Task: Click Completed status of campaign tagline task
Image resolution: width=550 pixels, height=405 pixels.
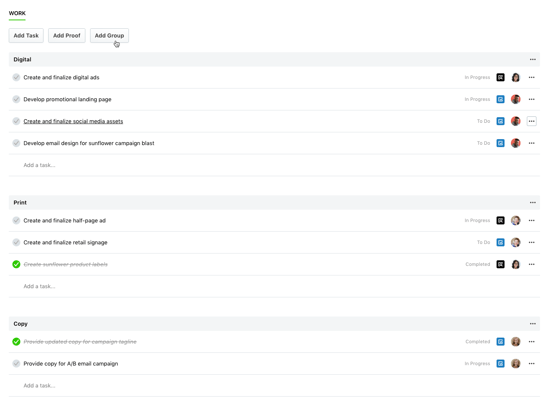Action: pos(478,342)
